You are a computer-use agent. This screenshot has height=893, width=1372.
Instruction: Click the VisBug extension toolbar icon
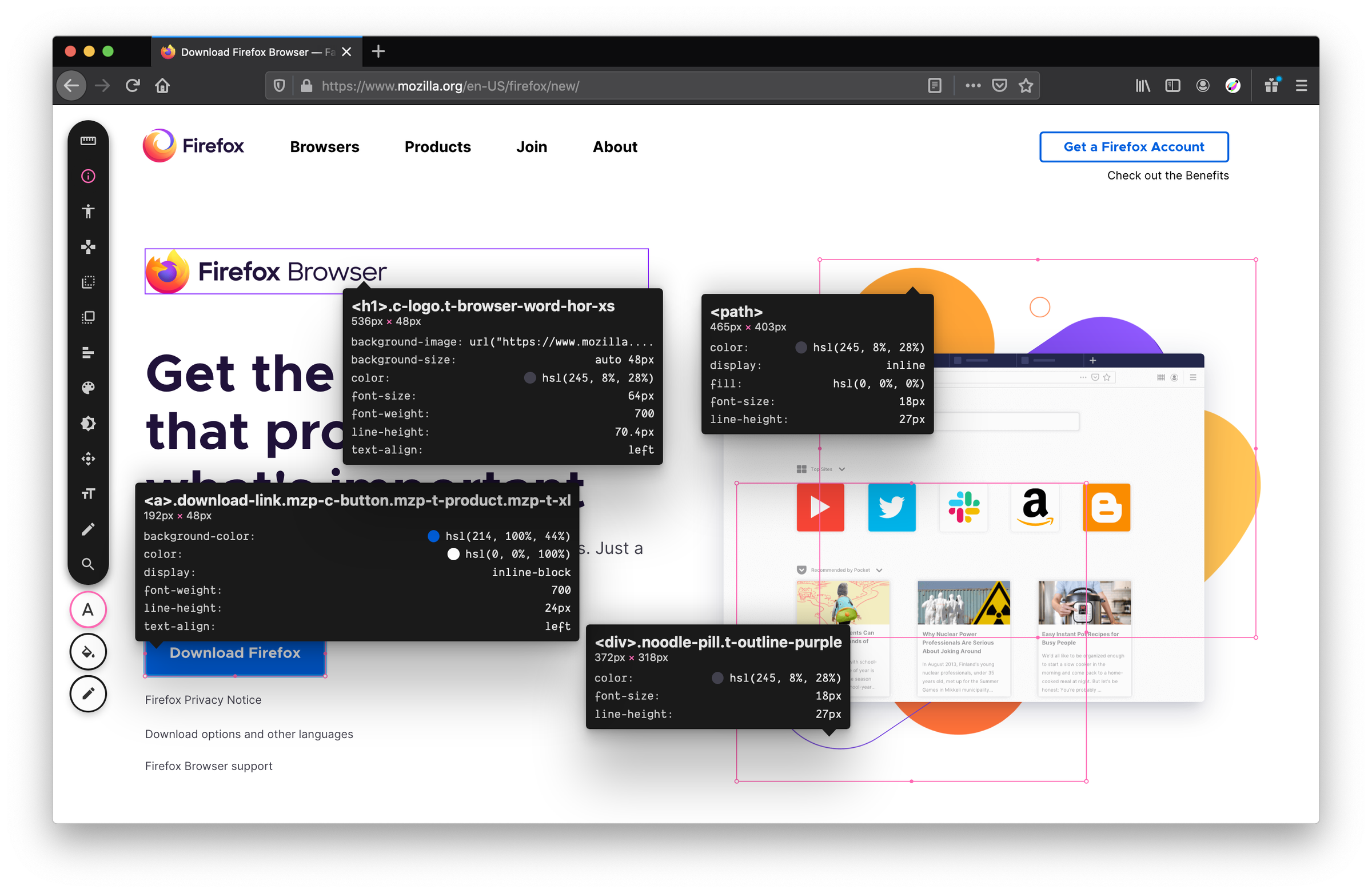pos(1233,86)
